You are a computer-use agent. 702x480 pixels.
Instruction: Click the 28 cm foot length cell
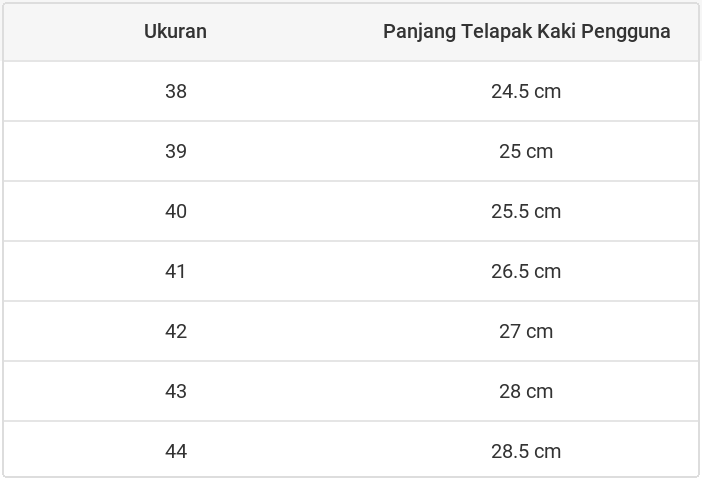tap(526, 391)
